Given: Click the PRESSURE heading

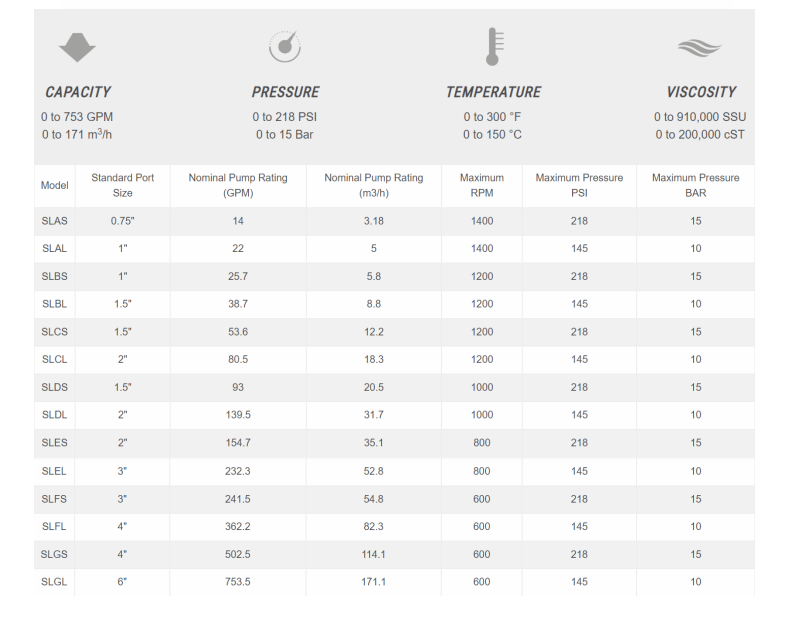Looking at the screenshot, I should point(285,92).
